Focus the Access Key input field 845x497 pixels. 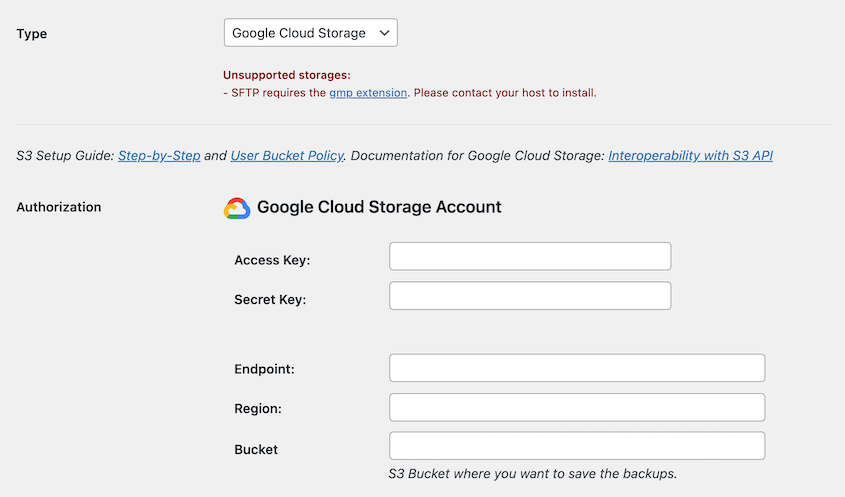(530, 257)
